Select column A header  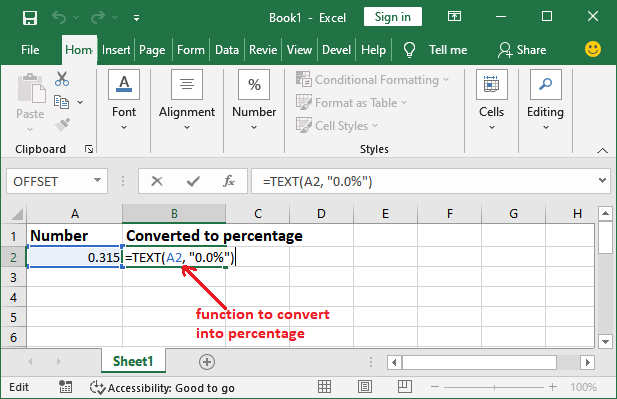click(74, 214)
